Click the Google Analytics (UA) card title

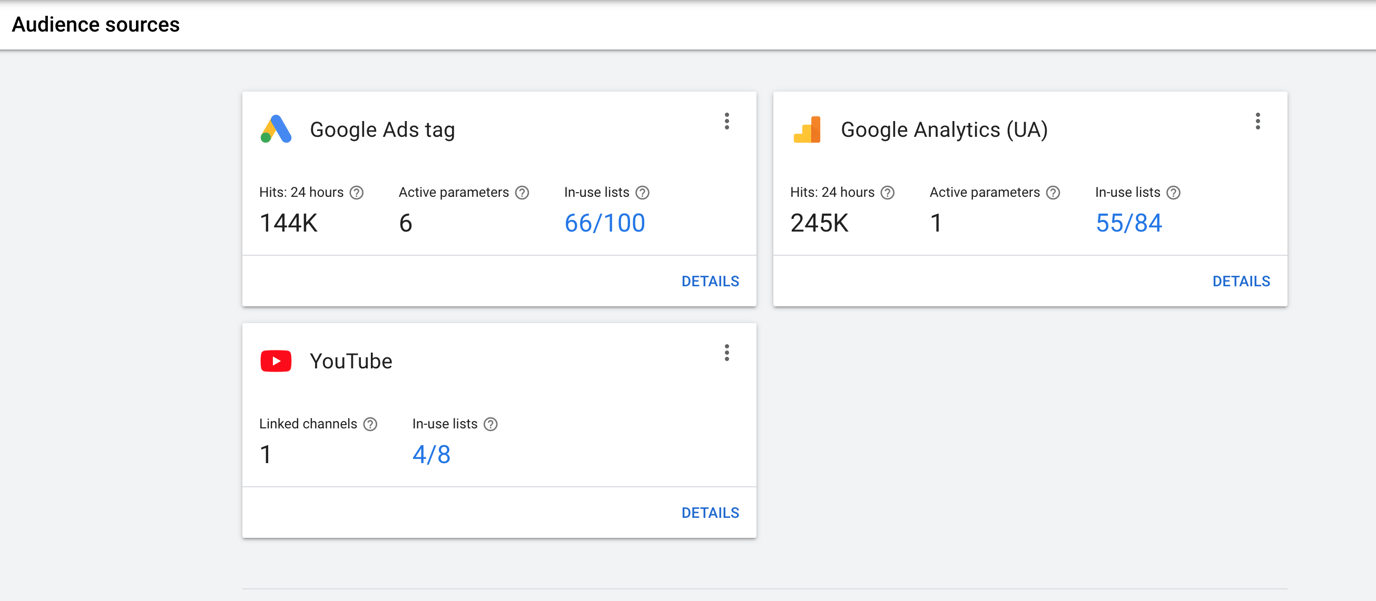click(944, 130)
